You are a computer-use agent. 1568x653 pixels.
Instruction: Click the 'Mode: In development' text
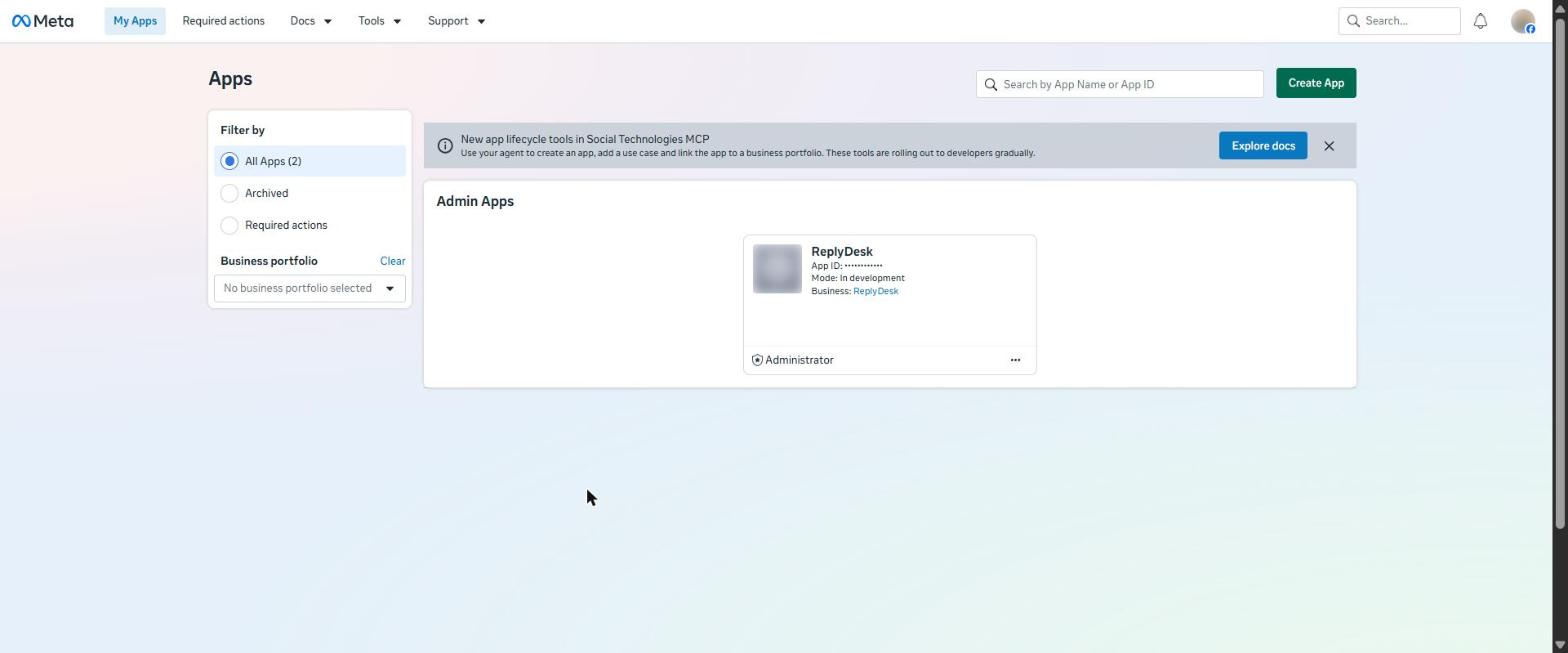[x=858, y=278]
